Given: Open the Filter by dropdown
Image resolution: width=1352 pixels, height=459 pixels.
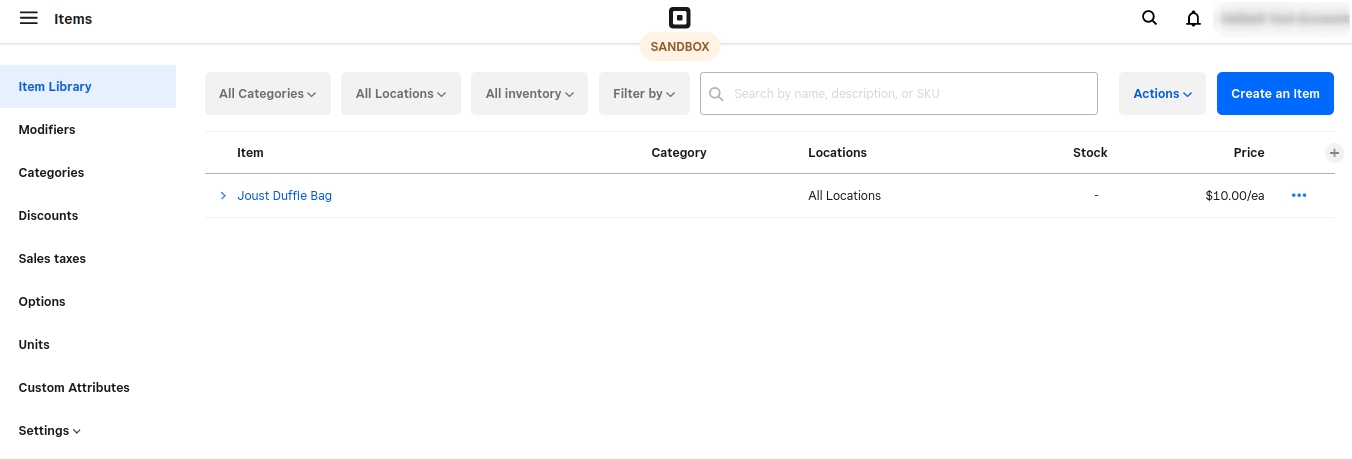Looking at the screenshot, I should click(x=644, y=94).
